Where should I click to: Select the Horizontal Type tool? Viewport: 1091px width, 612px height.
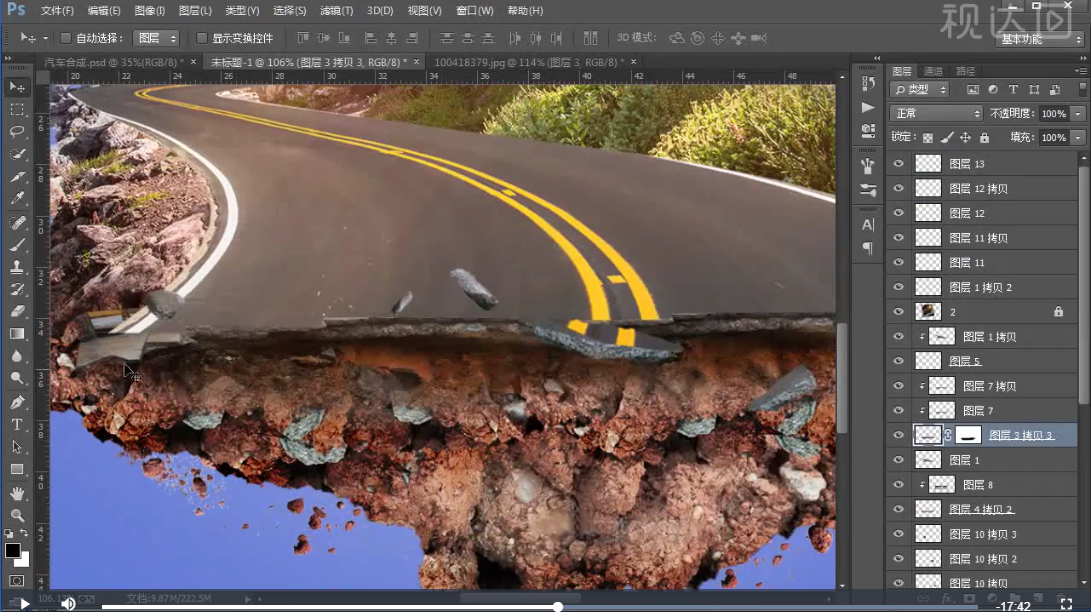[17, 424]
